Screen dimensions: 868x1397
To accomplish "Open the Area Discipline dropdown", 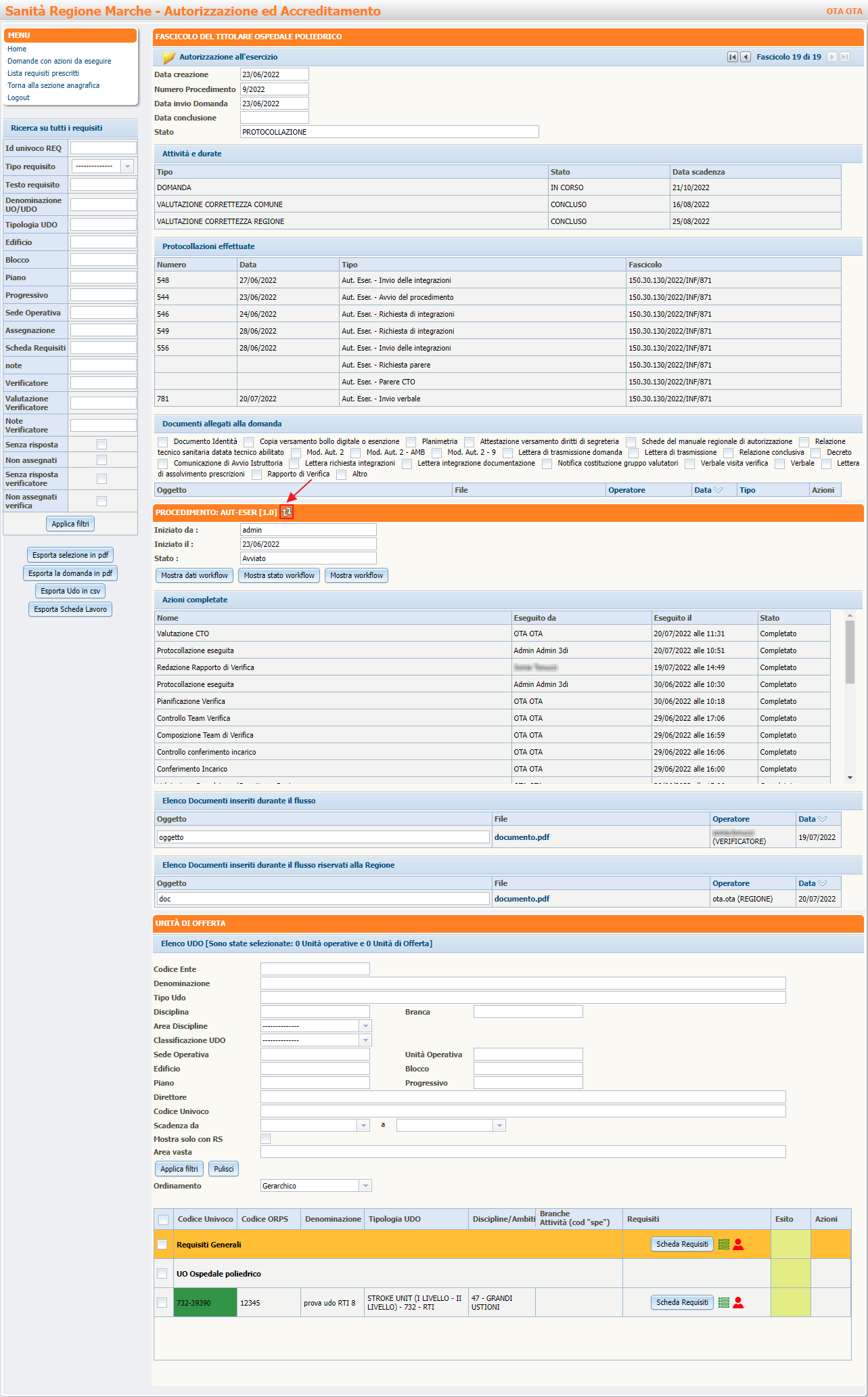I will (365, 1026).
